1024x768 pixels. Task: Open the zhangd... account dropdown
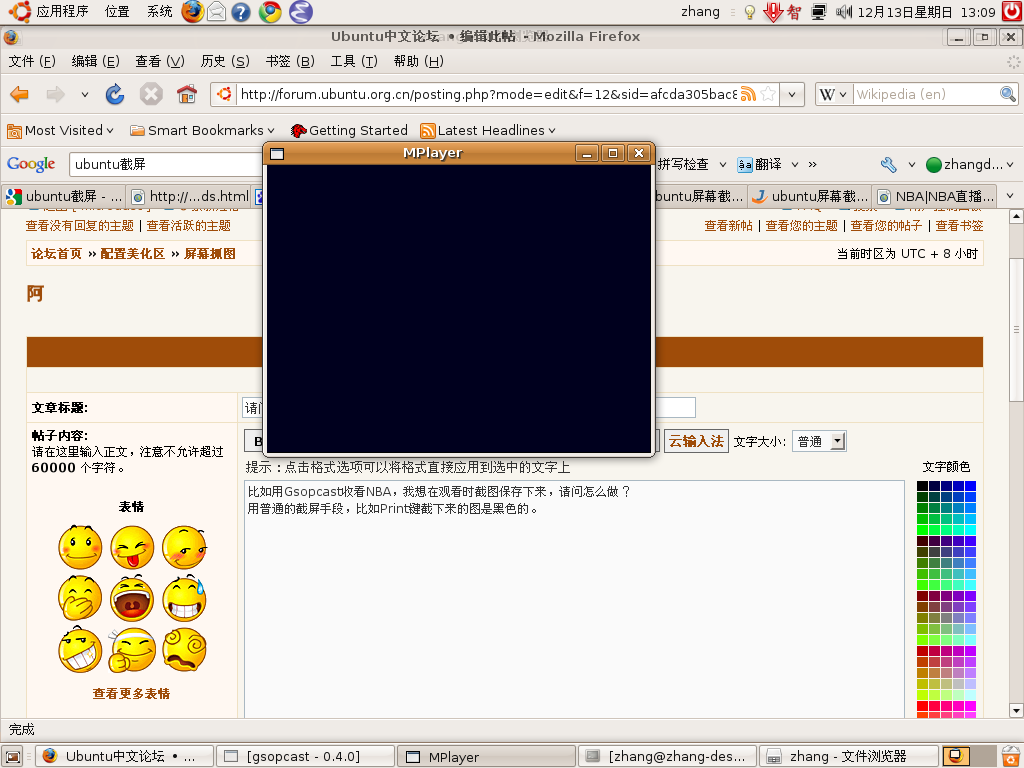pos(970,165)
